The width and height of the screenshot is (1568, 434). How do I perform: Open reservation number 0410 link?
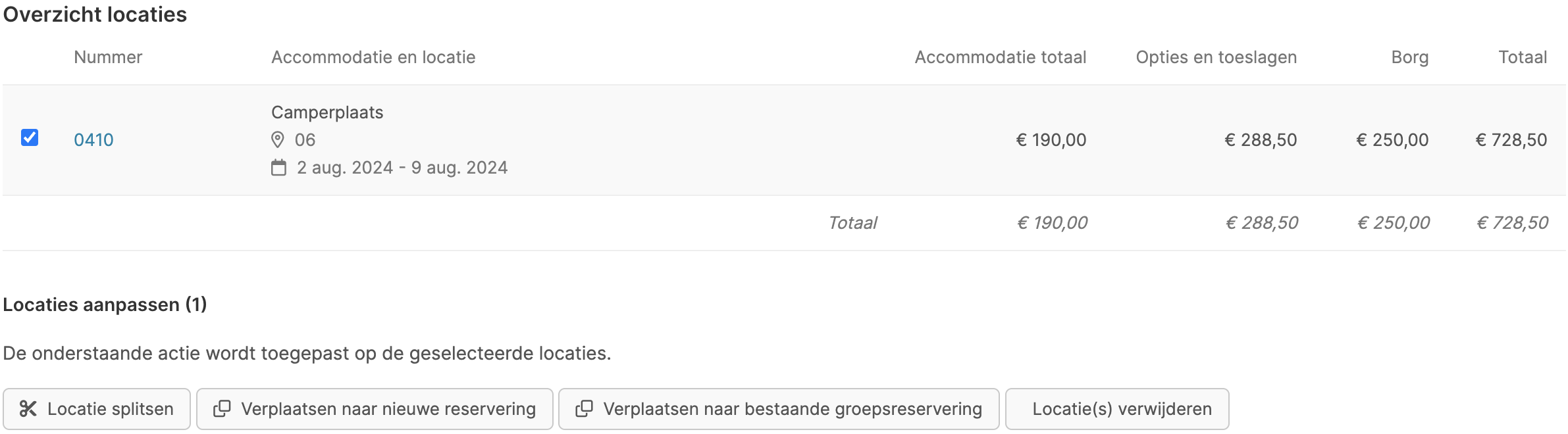tap(93, 139)
